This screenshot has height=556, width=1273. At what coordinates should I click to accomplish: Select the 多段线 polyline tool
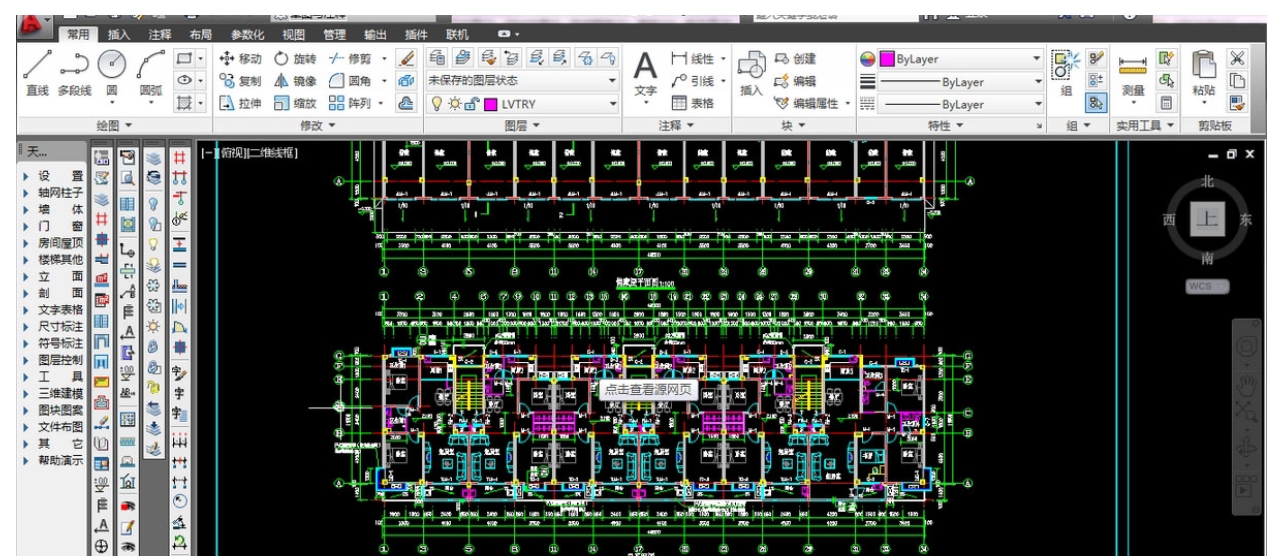pos(74,74)
